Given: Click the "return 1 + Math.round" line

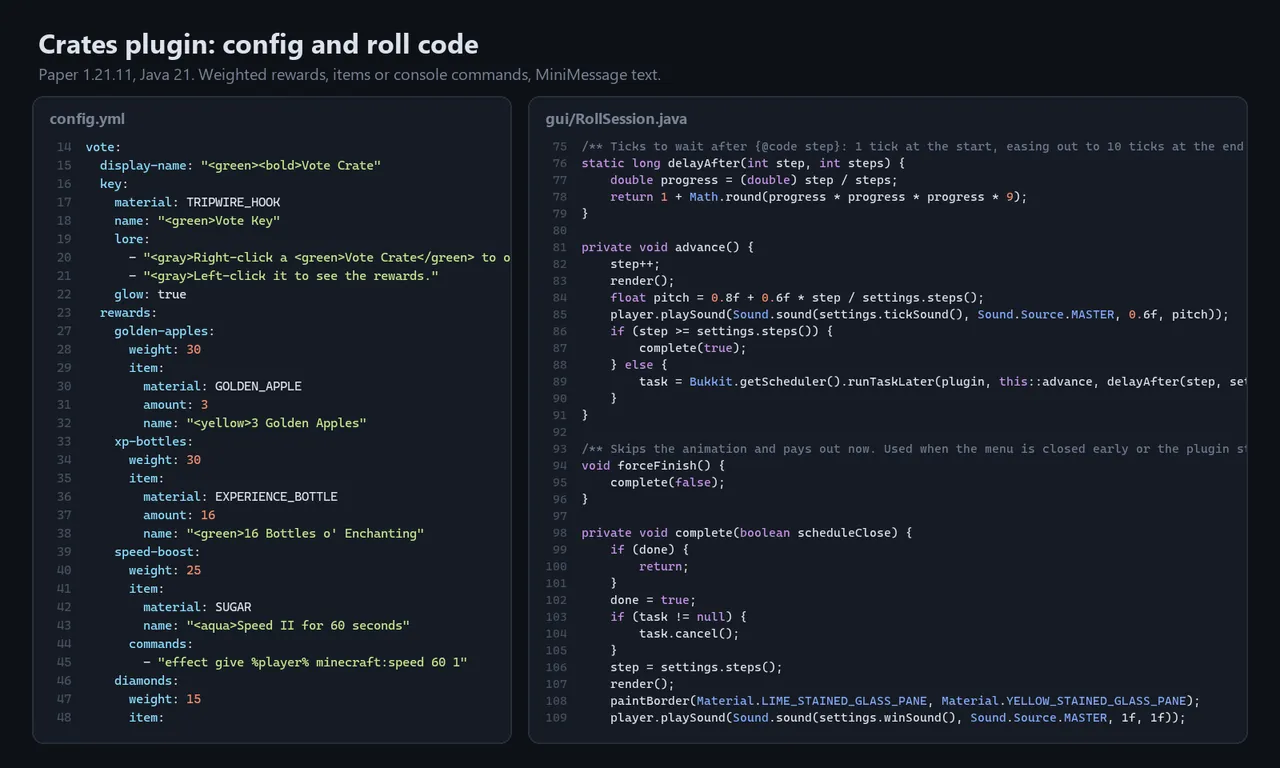Looking at the screenshot, I should 819,197.
